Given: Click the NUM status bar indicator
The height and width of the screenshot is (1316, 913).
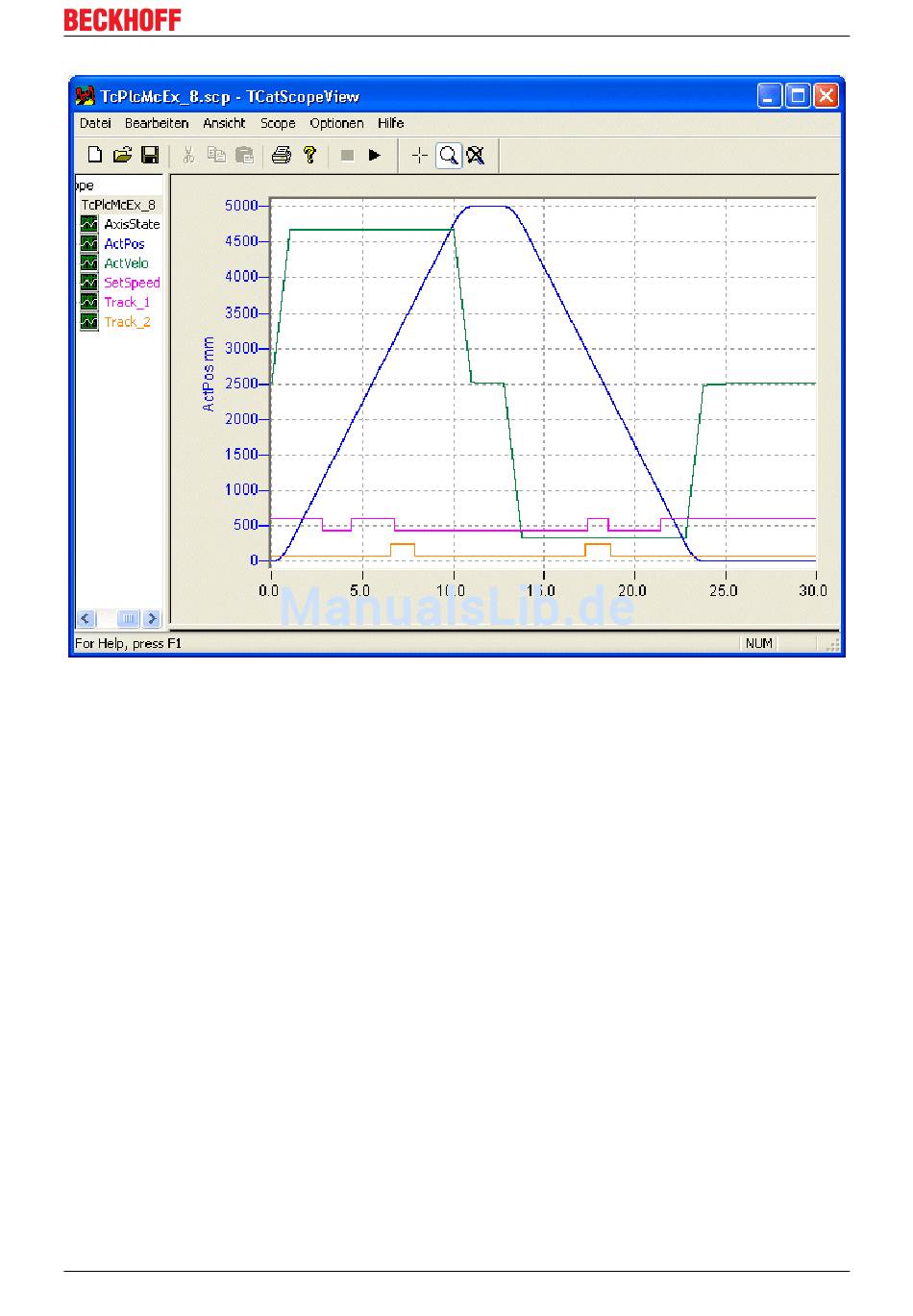Looking at the screenshot, I should point(759,643).
